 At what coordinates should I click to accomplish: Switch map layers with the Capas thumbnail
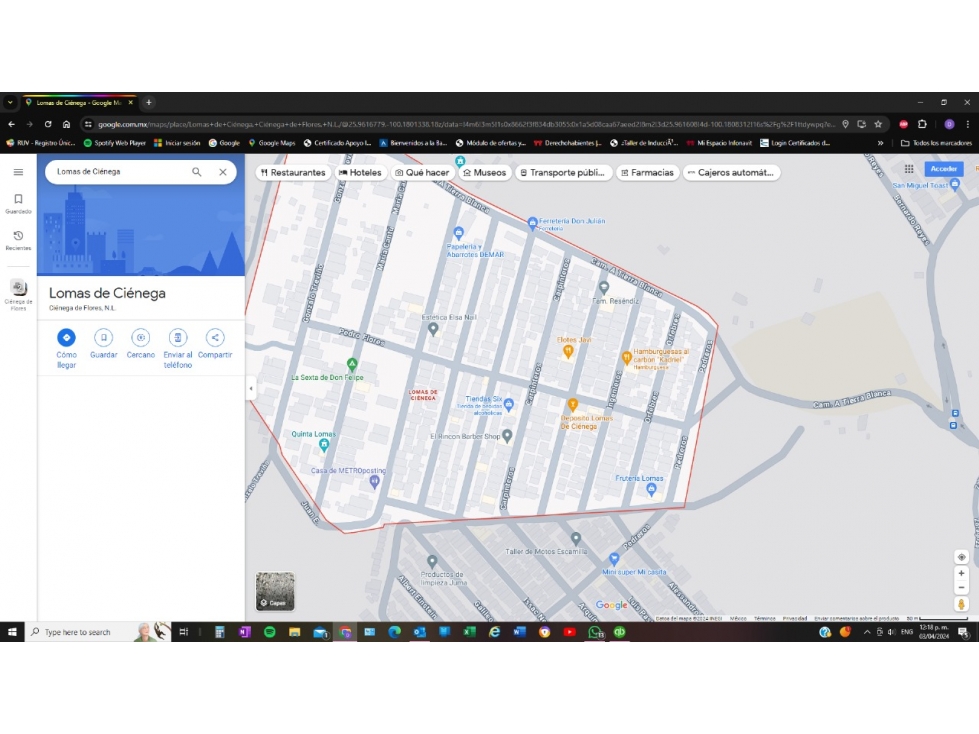click(x=275, y=591)
